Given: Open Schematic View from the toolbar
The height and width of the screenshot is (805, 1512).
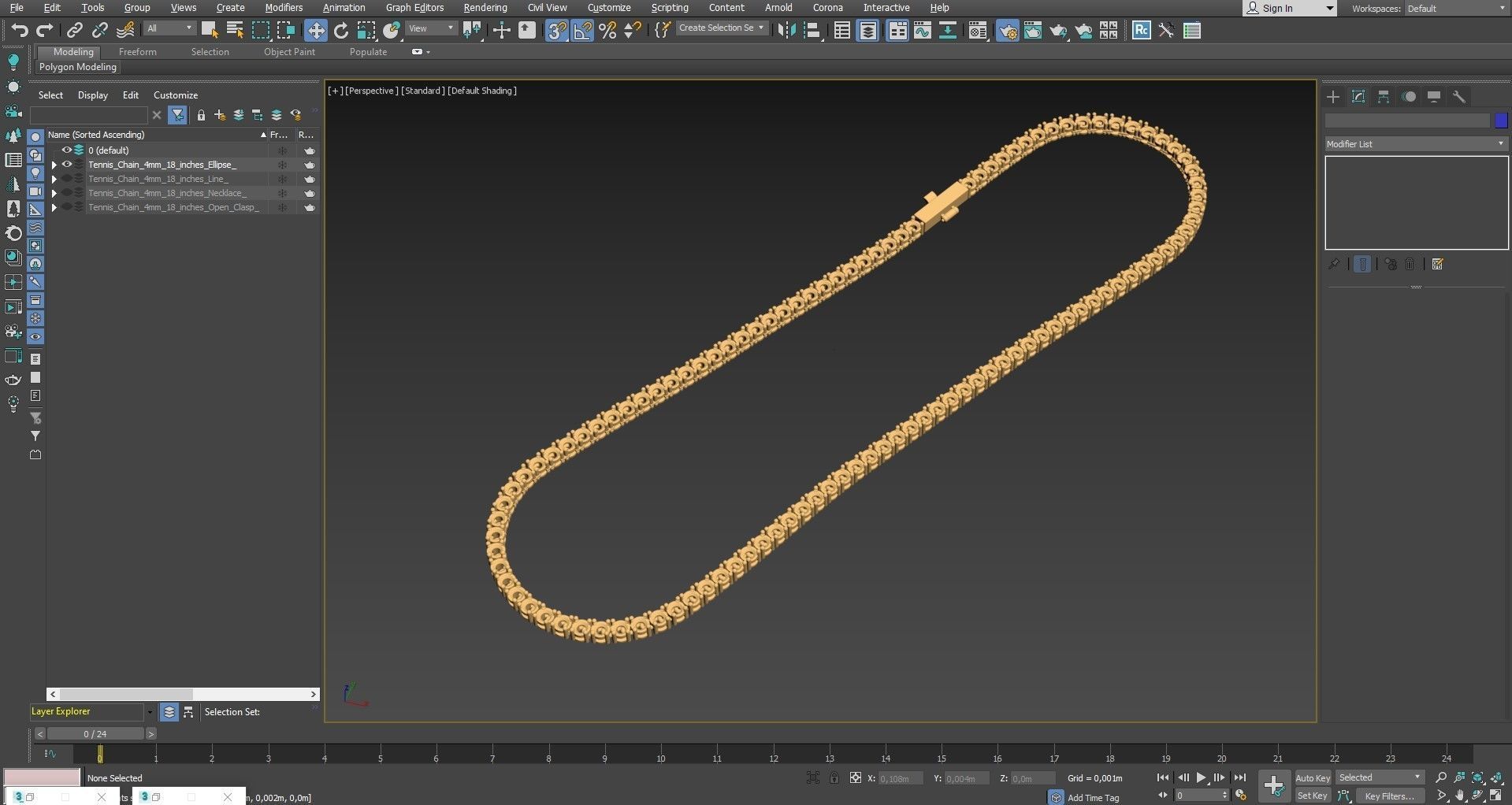Looking at the screenshot, I should [x=948, y=31].
